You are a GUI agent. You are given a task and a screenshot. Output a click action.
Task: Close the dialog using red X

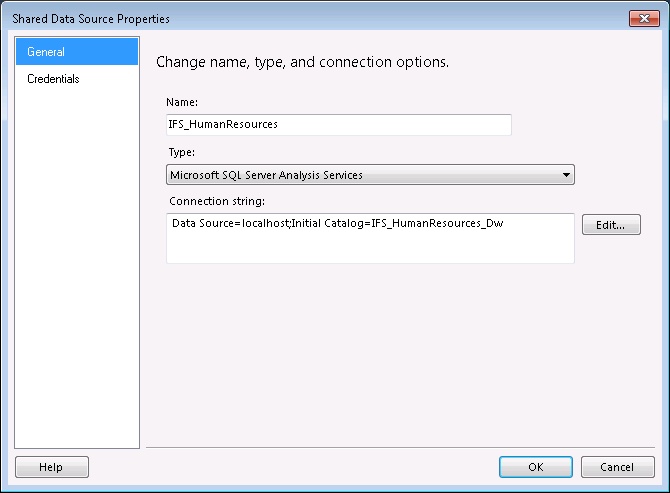644,18
